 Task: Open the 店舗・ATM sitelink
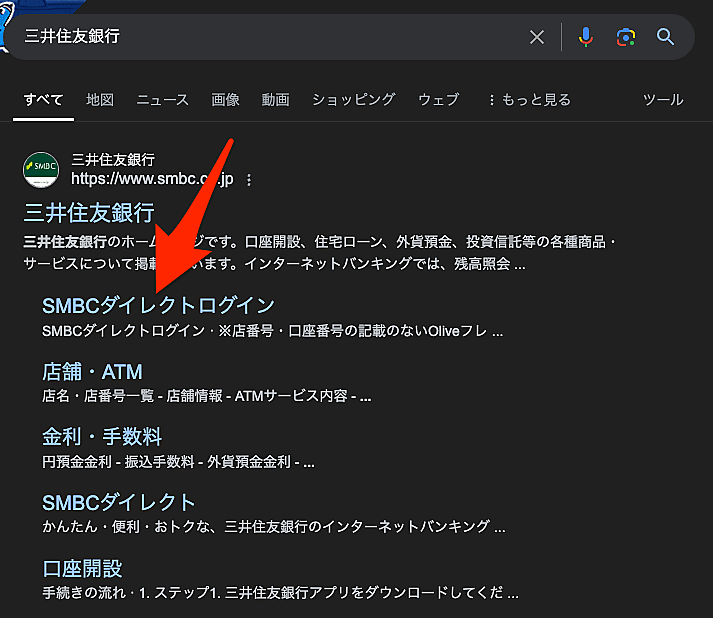click(x=92, y=372)
